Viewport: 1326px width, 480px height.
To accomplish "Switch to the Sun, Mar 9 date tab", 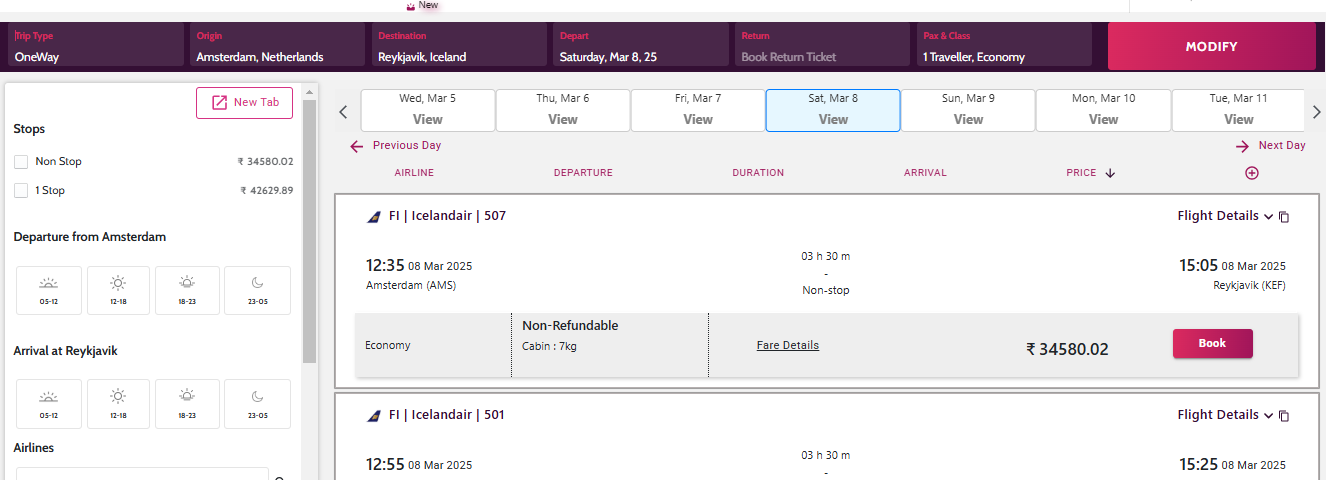I will 968,110.
